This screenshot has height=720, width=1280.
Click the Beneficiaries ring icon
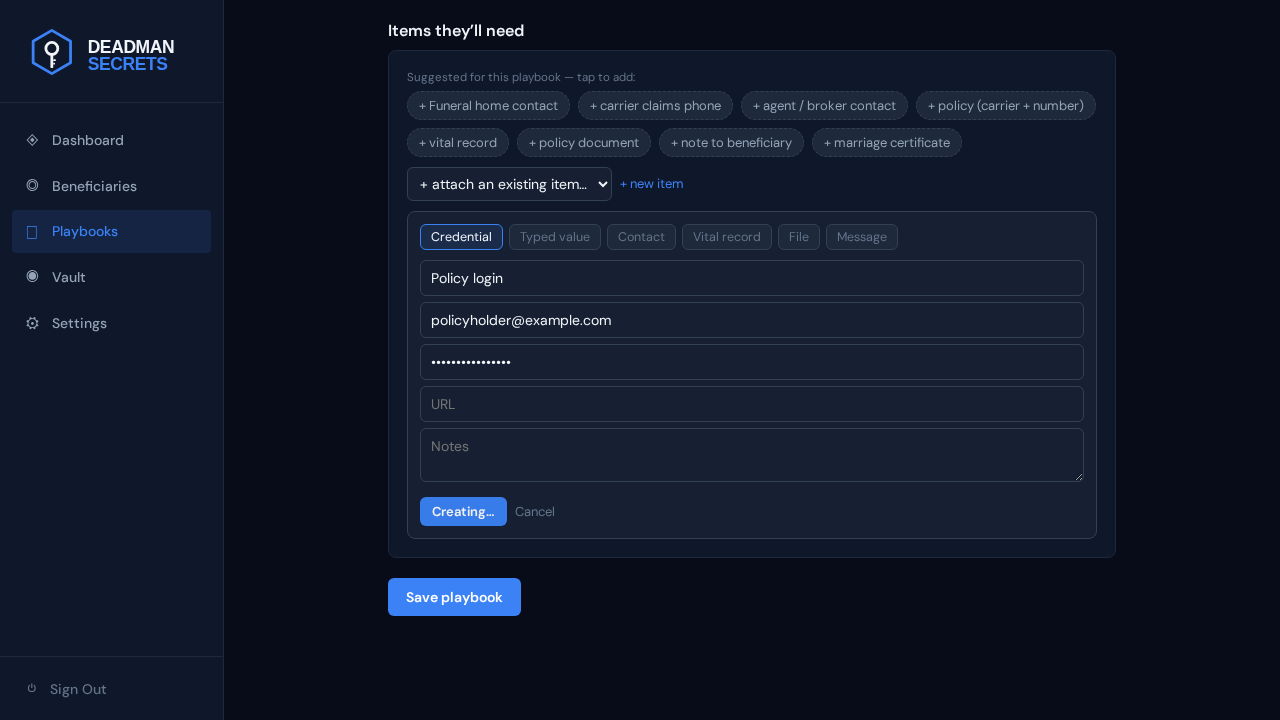[x=32, y=186]
